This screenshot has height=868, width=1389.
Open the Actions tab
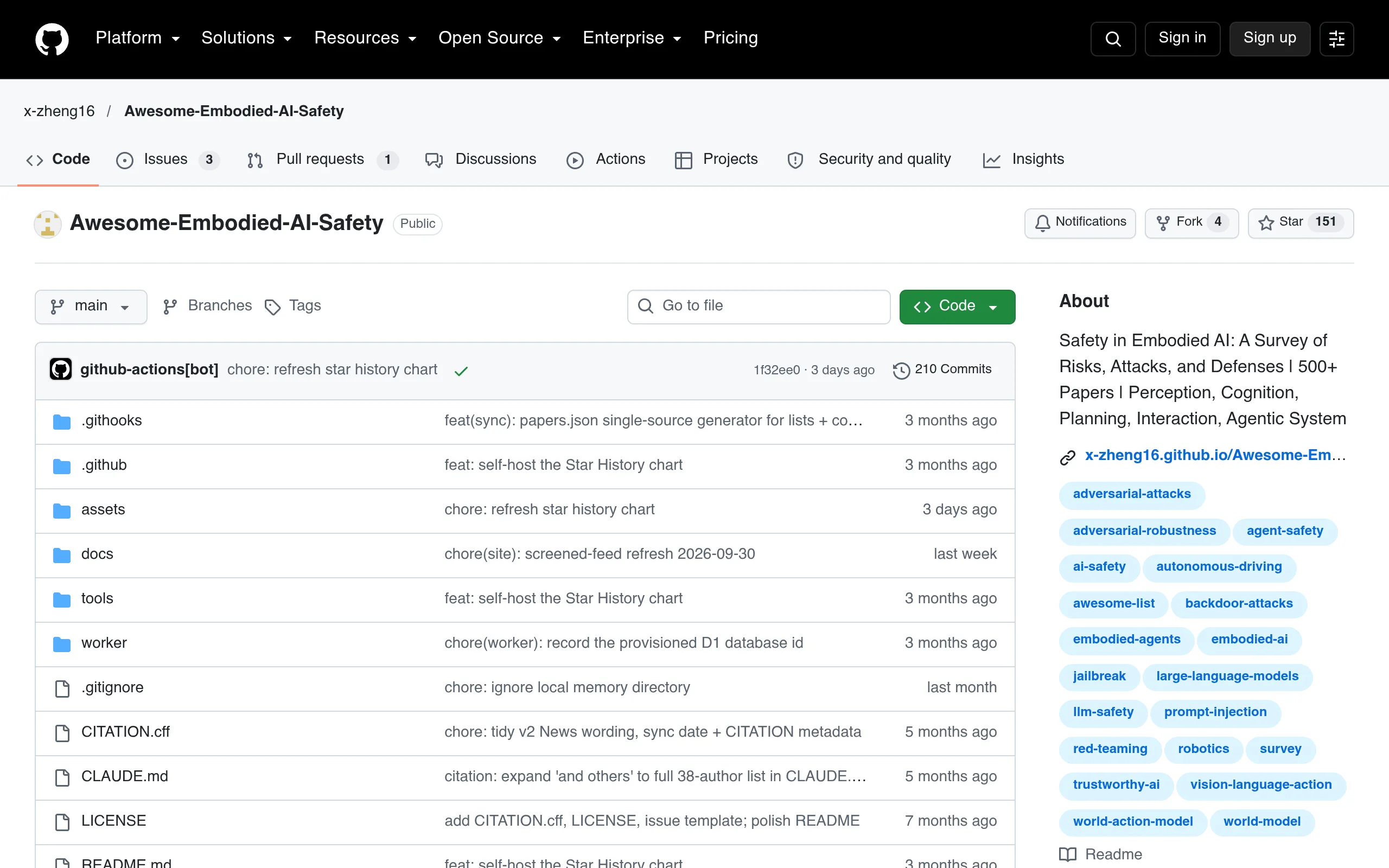(x=606, y=159)
